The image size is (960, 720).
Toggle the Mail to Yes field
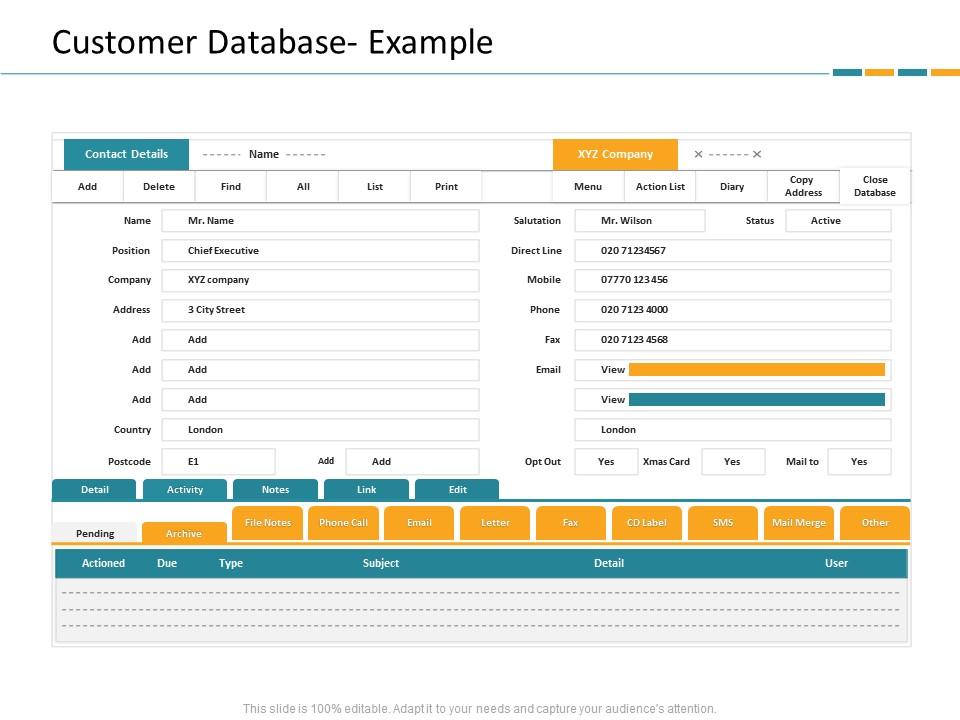[x=859, y=462]
